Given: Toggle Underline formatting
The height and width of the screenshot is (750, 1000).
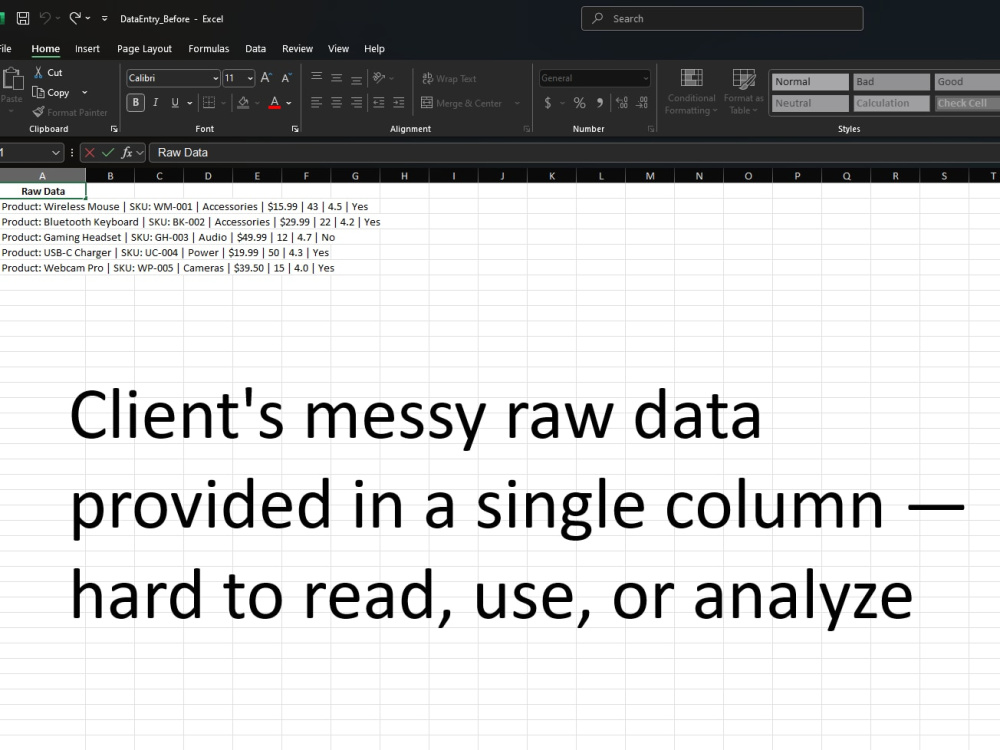Looking at the screenshot, I should coord(175,103).
